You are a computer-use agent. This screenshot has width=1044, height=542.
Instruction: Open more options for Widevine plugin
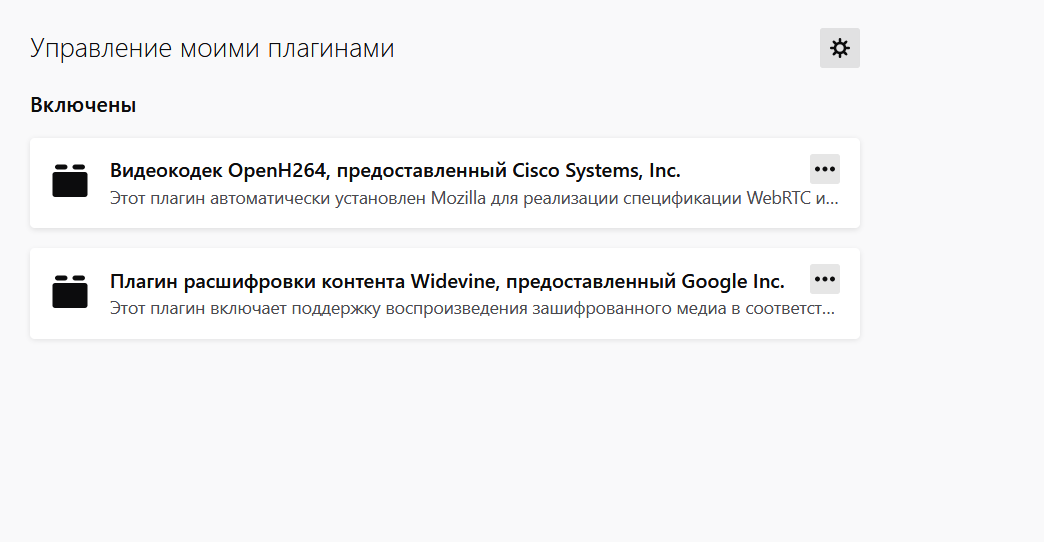coord(824,279)
